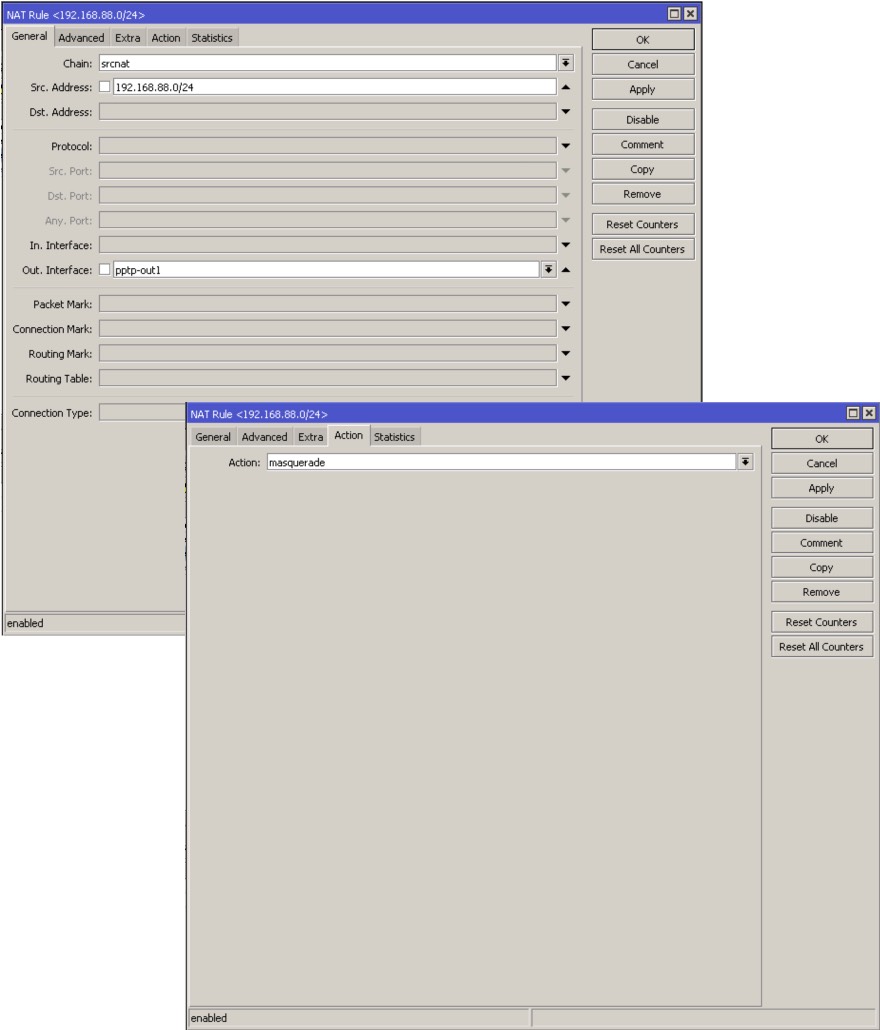The height and width of the screenshot is (1030, 880).
Task: Expand the Dst. Address field
Action: 567,112
